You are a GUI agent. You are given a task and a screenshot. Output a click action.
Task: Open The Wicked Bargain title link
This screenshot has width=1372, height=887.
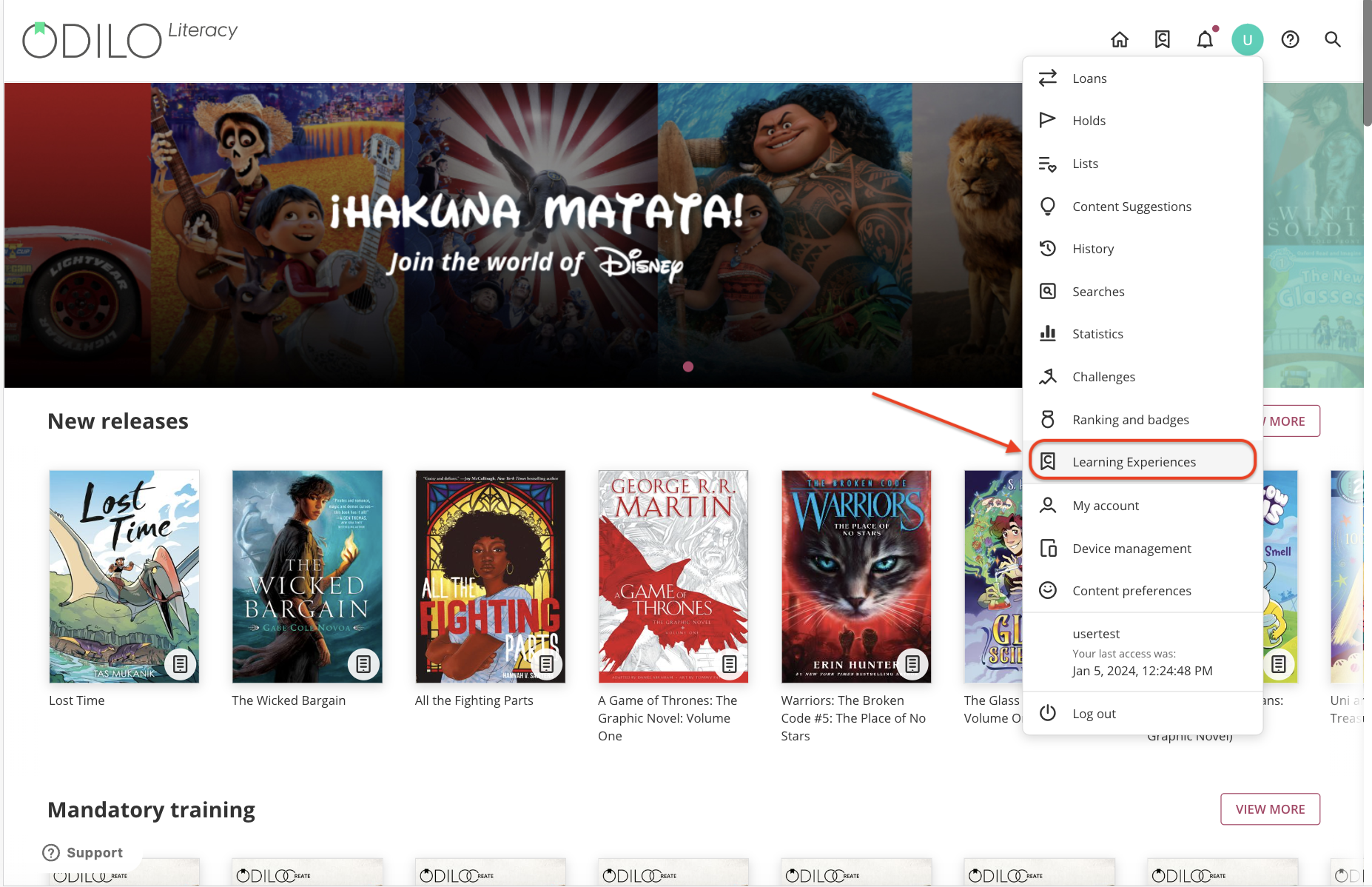(x=289, y=700)
